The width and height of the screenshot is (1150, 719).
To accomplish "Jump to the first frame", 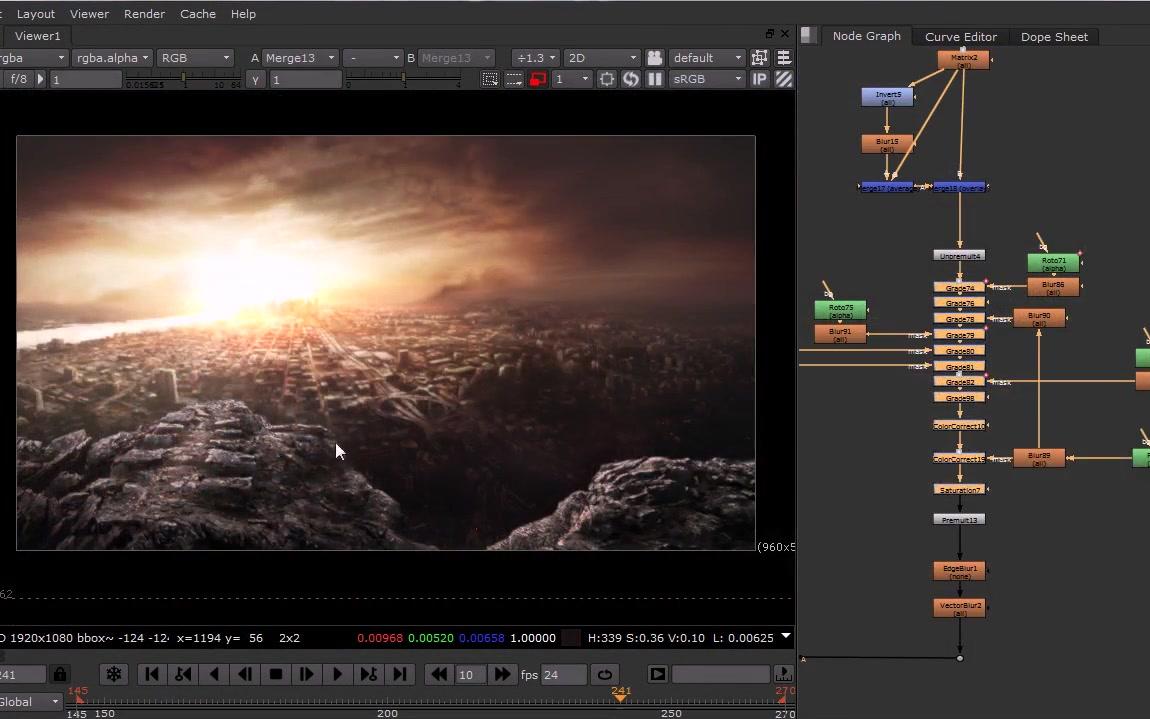I will 152,675.
